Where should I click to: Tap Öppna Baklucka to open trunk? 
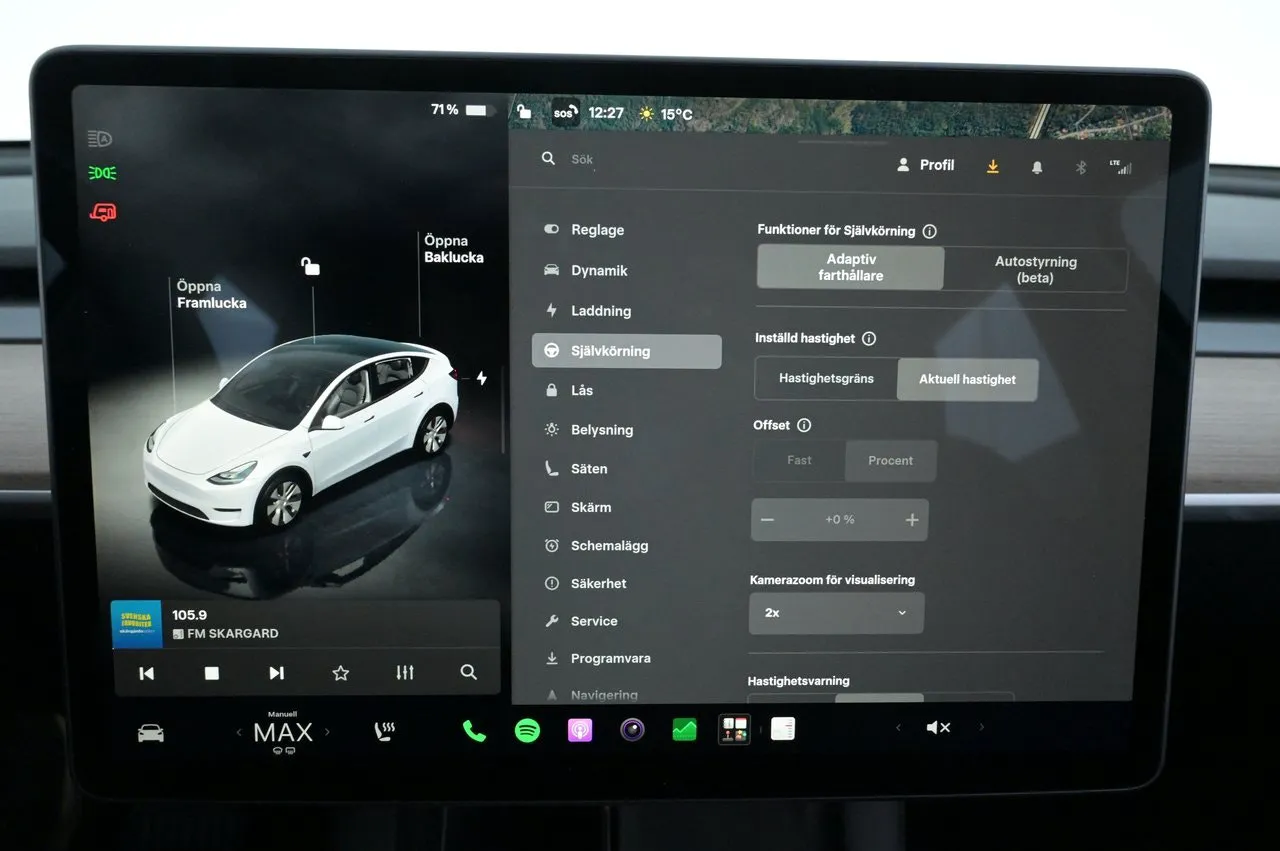tap(453, 249)
